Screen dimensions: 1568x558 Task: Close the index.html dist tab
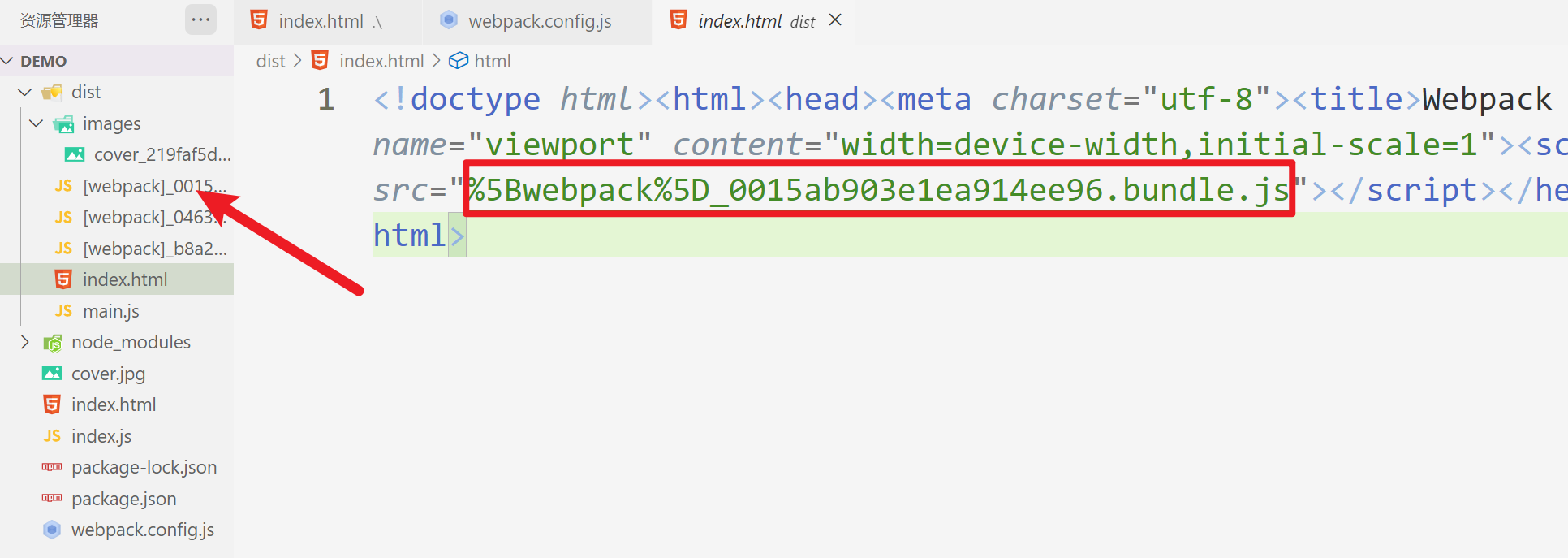[x=835, y=20]
